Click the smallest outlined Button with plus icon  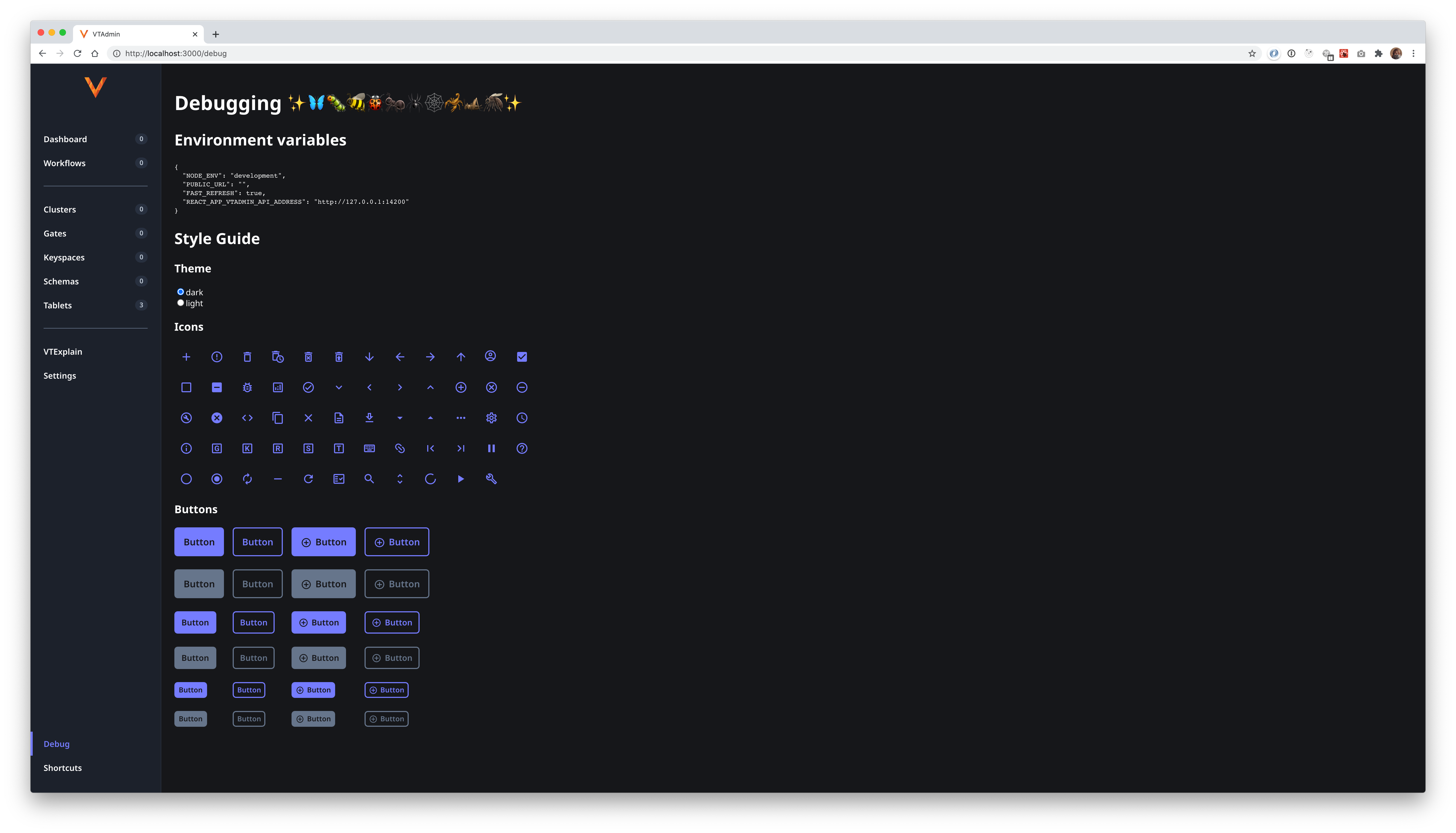point(386,690)
